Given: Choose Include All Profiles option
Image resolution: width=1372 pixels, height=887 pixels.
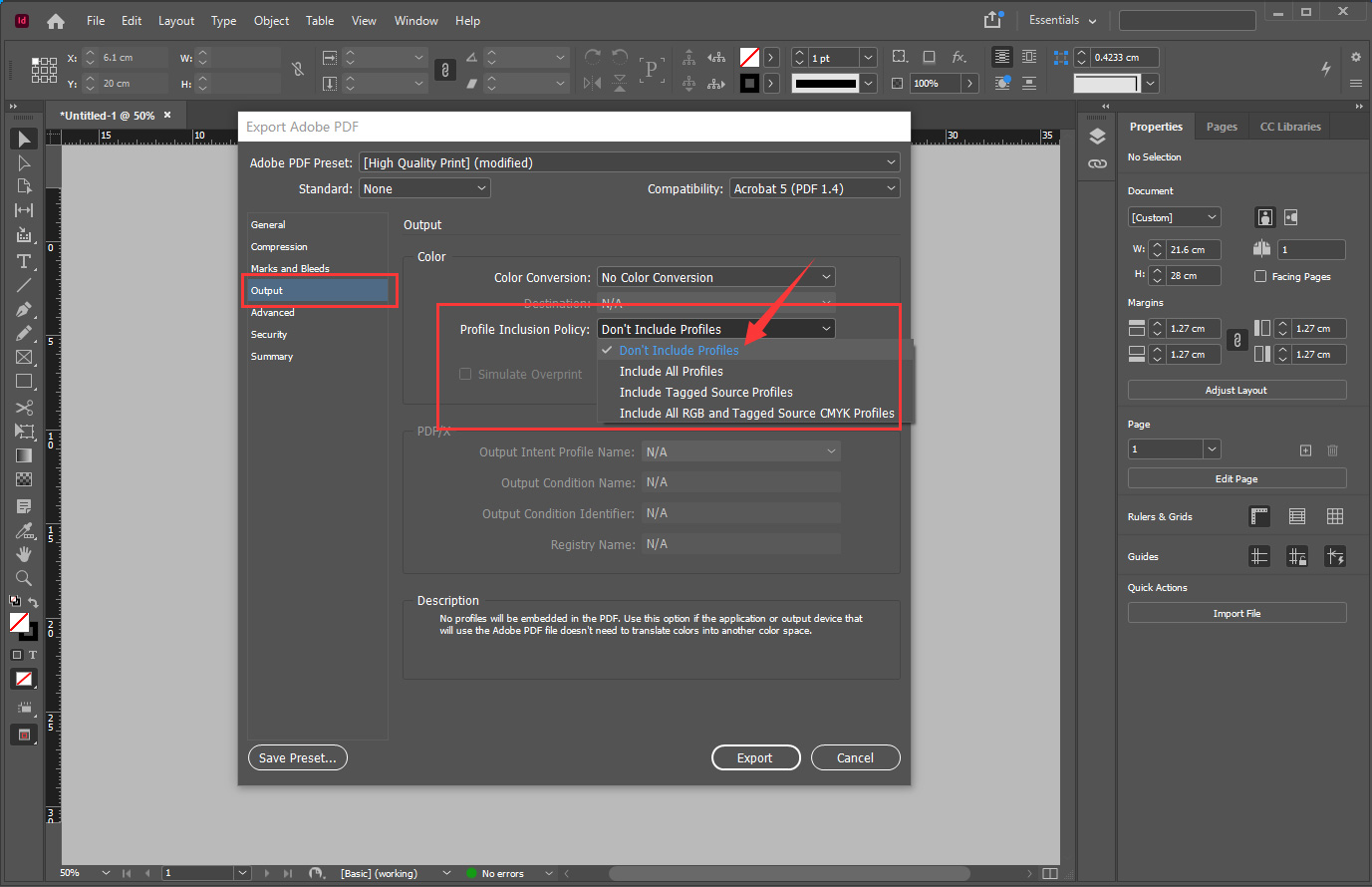Looking at the screenshot, I should coord(671,371).
